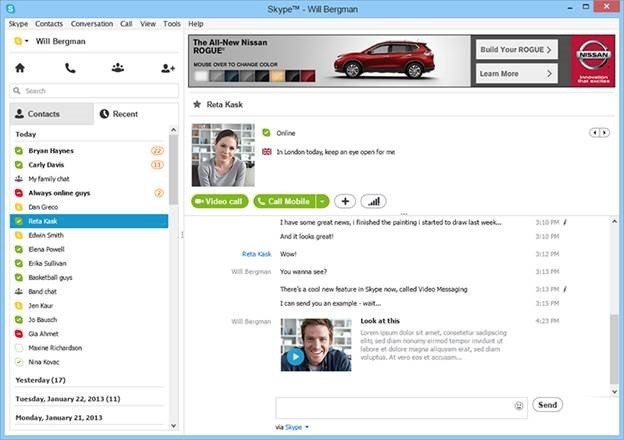Click the Reta Kask sender name link
The width and height of the screenshot is (624, 440).
click(x=257, y=254)
